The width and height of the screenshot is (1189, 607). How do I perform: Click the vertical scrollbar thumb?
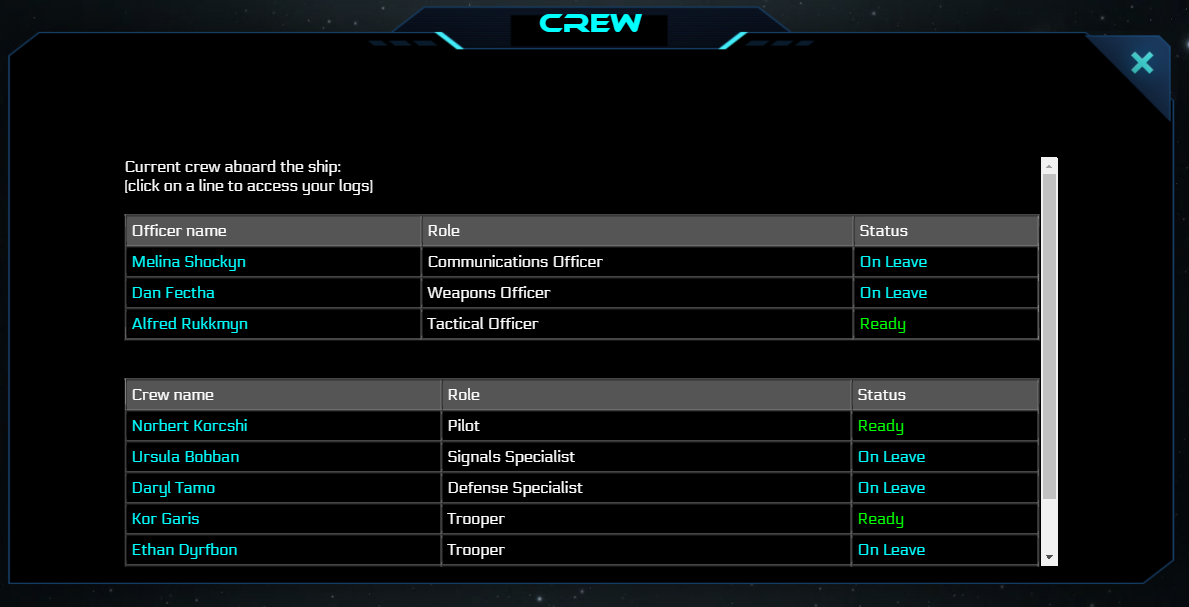click(1049, 336)
